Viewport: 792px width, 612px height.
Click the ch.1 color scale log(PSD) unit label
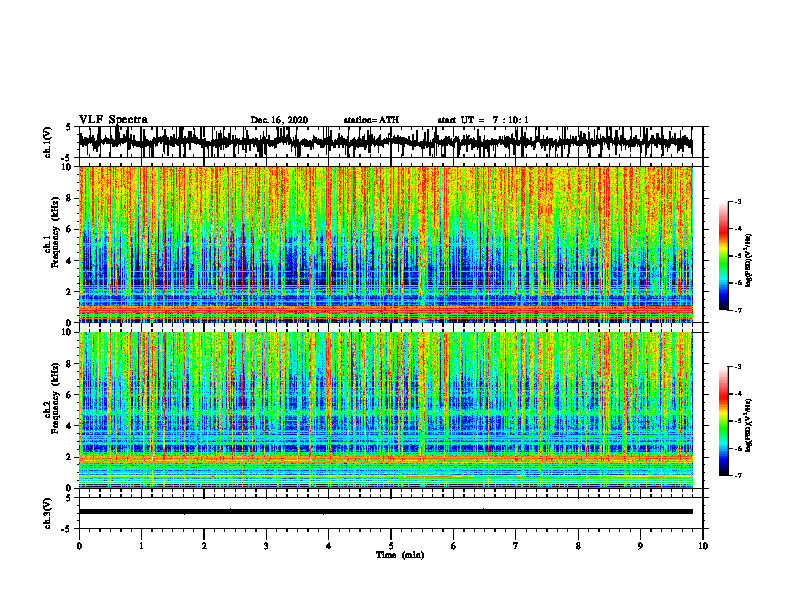point(749,261)
